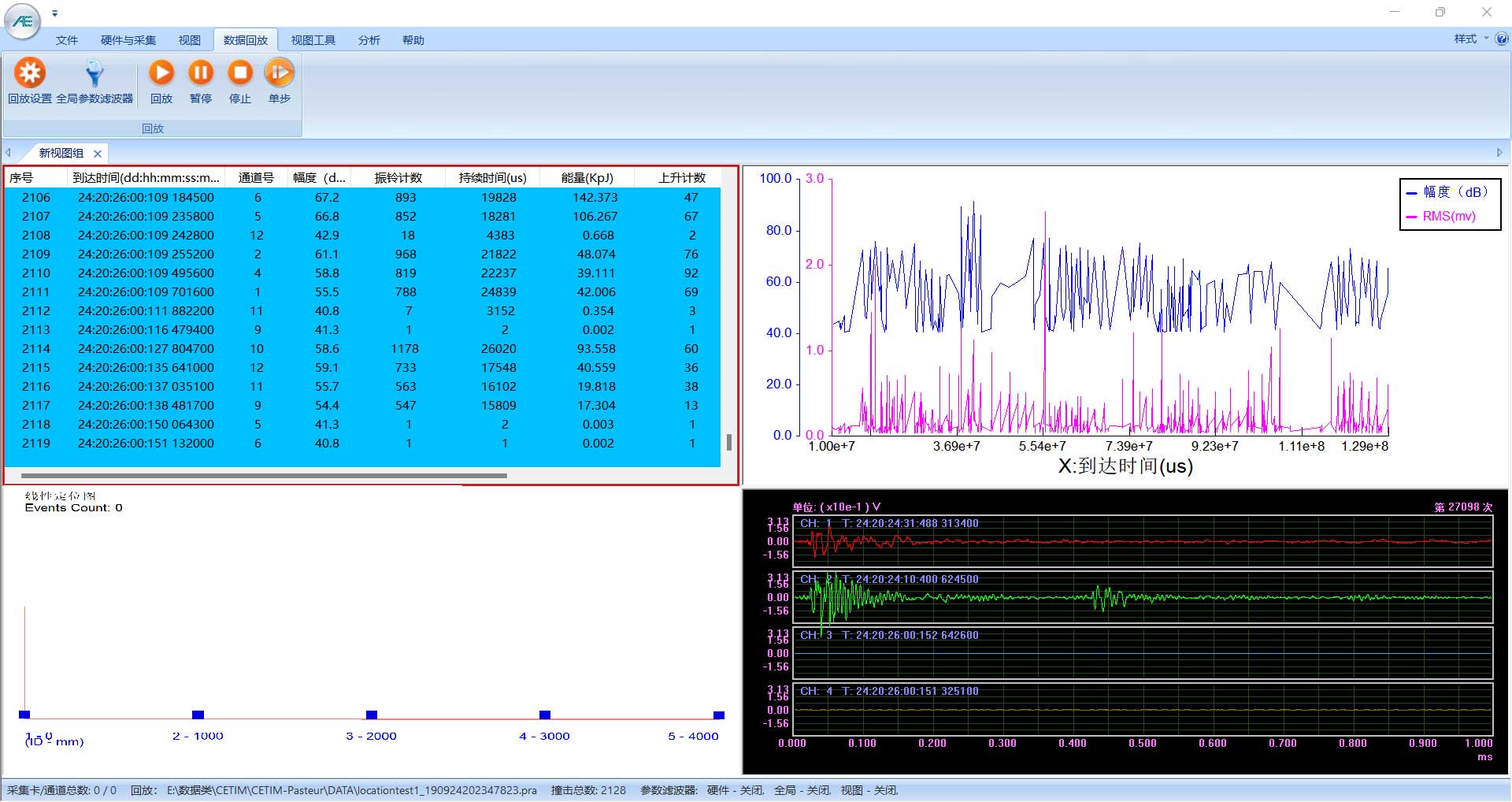Viewport: 1512px width, 802px height.
Task: Select row 2114 in data table
Action: pyautogui.click(x=362, y=349)
